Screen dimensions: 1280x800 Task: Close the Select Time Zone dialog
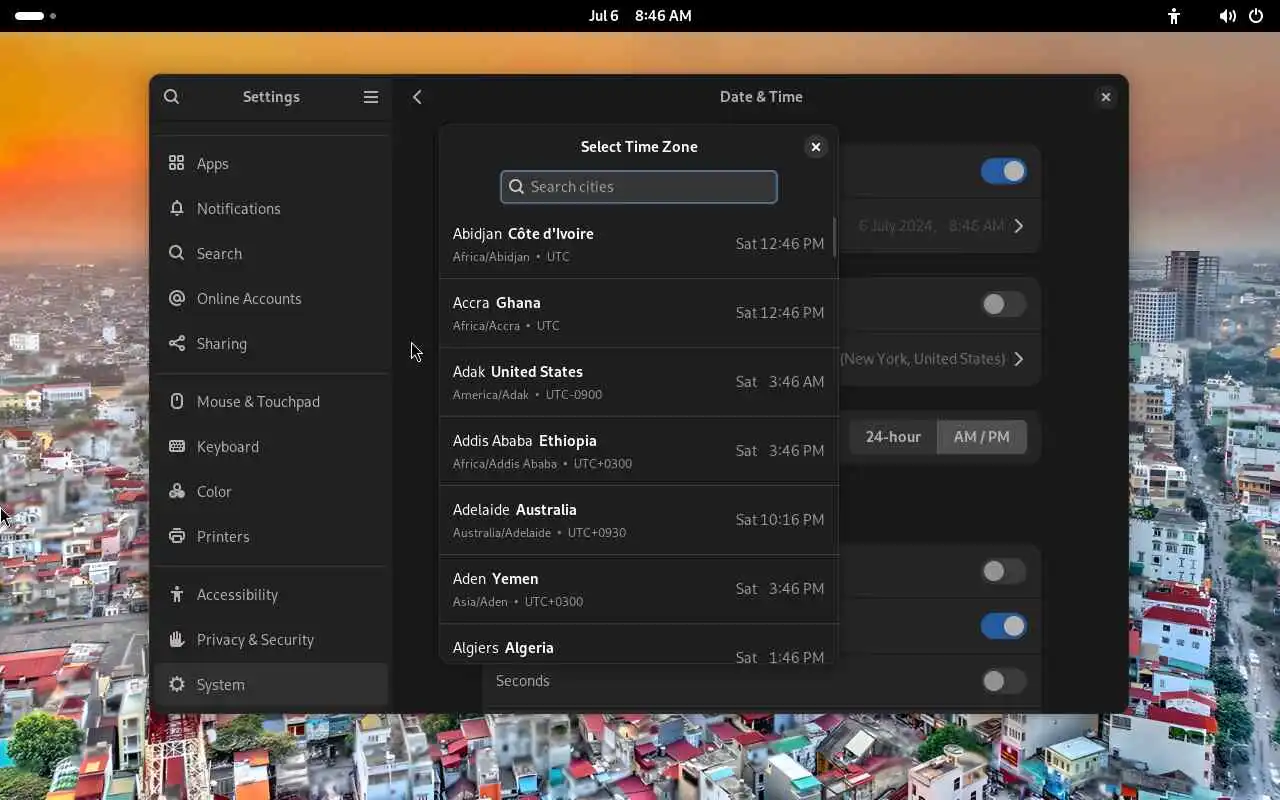(x=816, y=147)
